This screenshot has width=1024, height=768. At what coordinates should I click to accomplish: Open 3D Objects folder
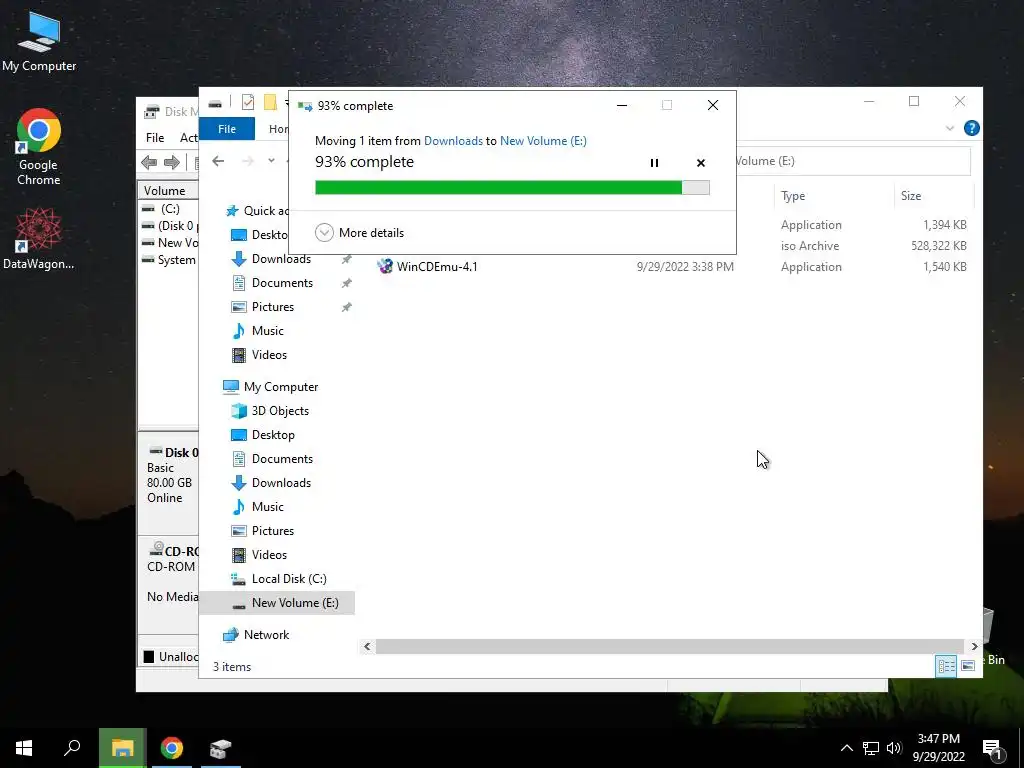tap(280, 411)
